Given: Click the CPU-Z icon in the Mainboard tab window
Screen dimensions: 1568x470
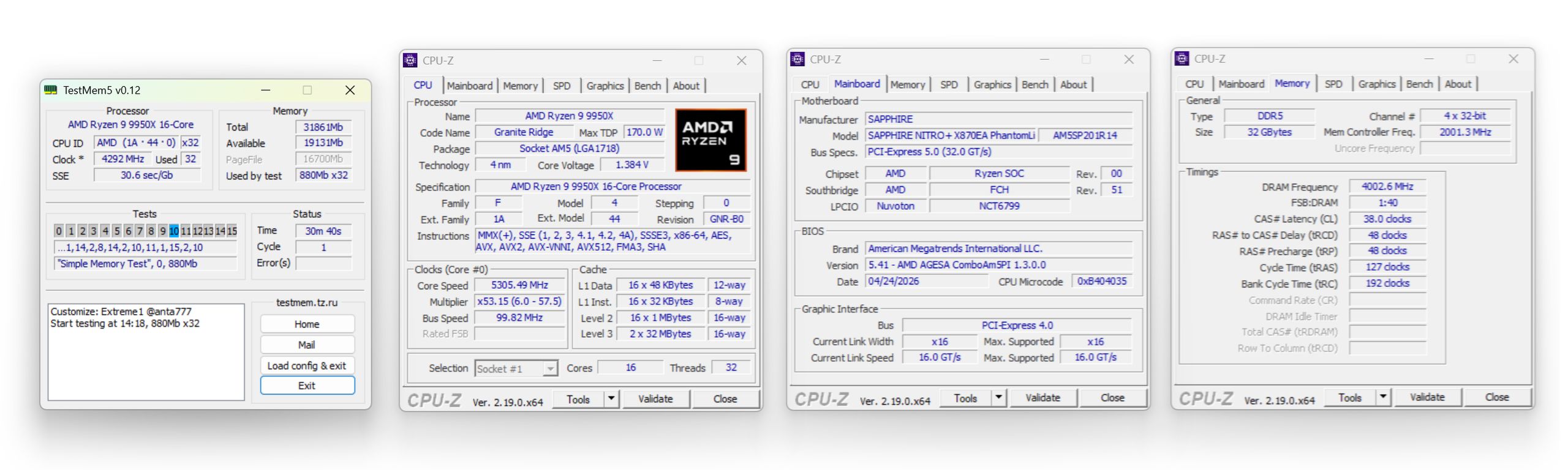Looking at the screenshot, I should pos(797,59).
